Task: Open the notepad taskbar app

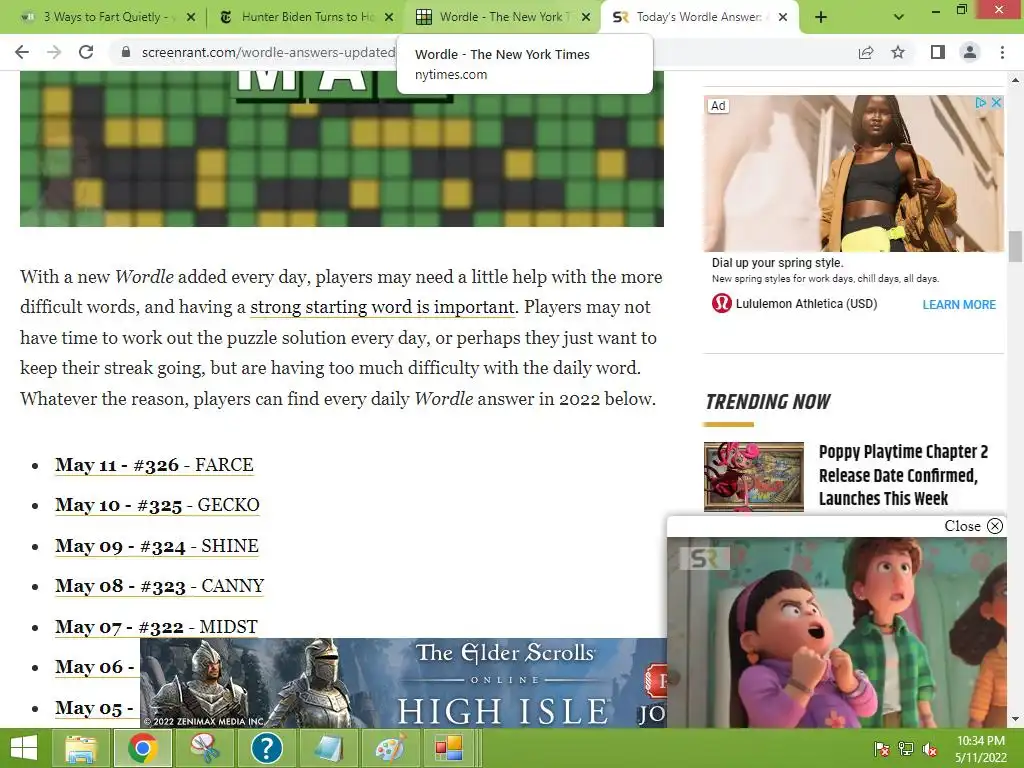Action: click(328, 748)
